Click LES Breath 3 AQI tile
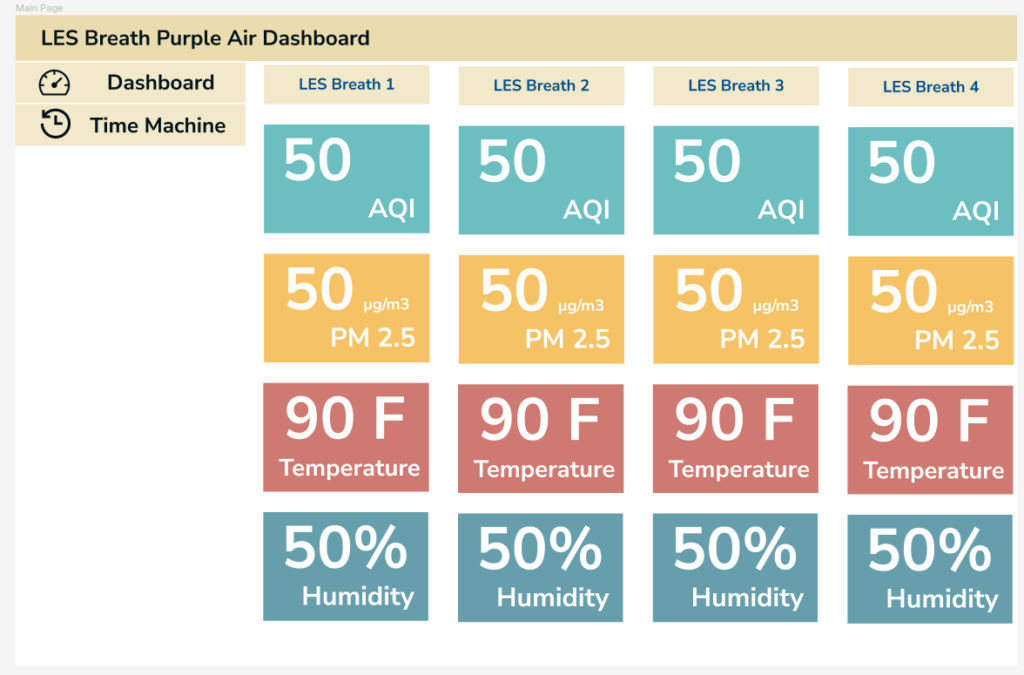Image resolution: width=1024 pixels, height=675 pixels. (735, 180)
